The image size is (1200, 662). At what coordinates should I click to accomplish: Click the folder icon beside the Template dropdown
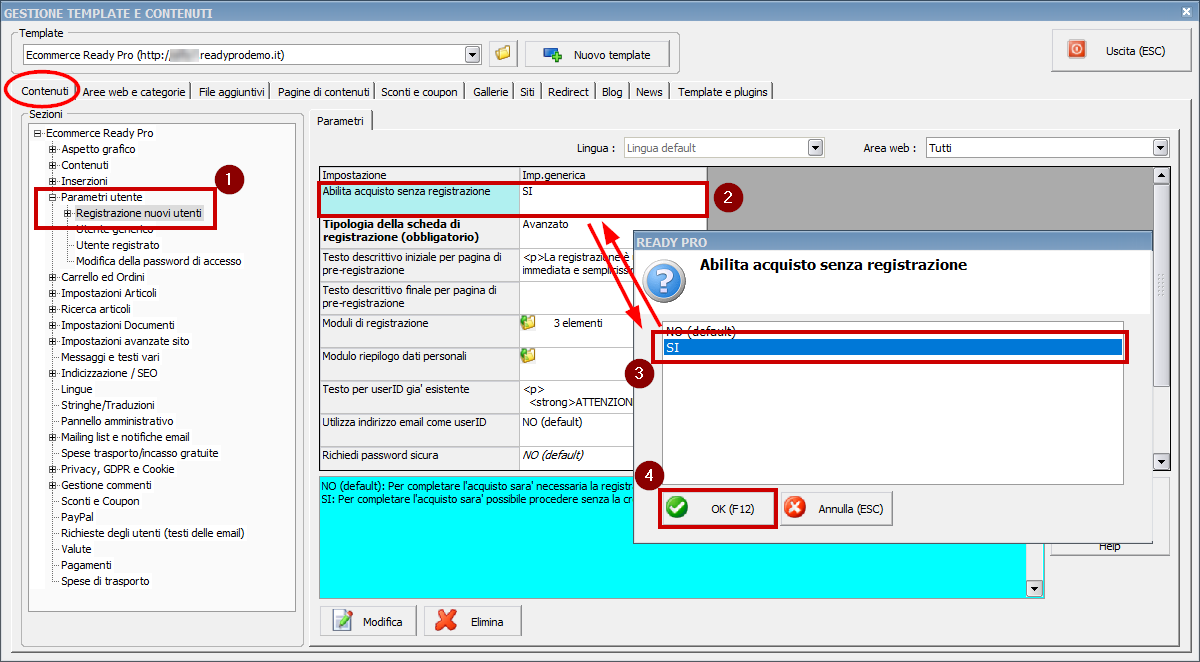[x=502, y=53]
